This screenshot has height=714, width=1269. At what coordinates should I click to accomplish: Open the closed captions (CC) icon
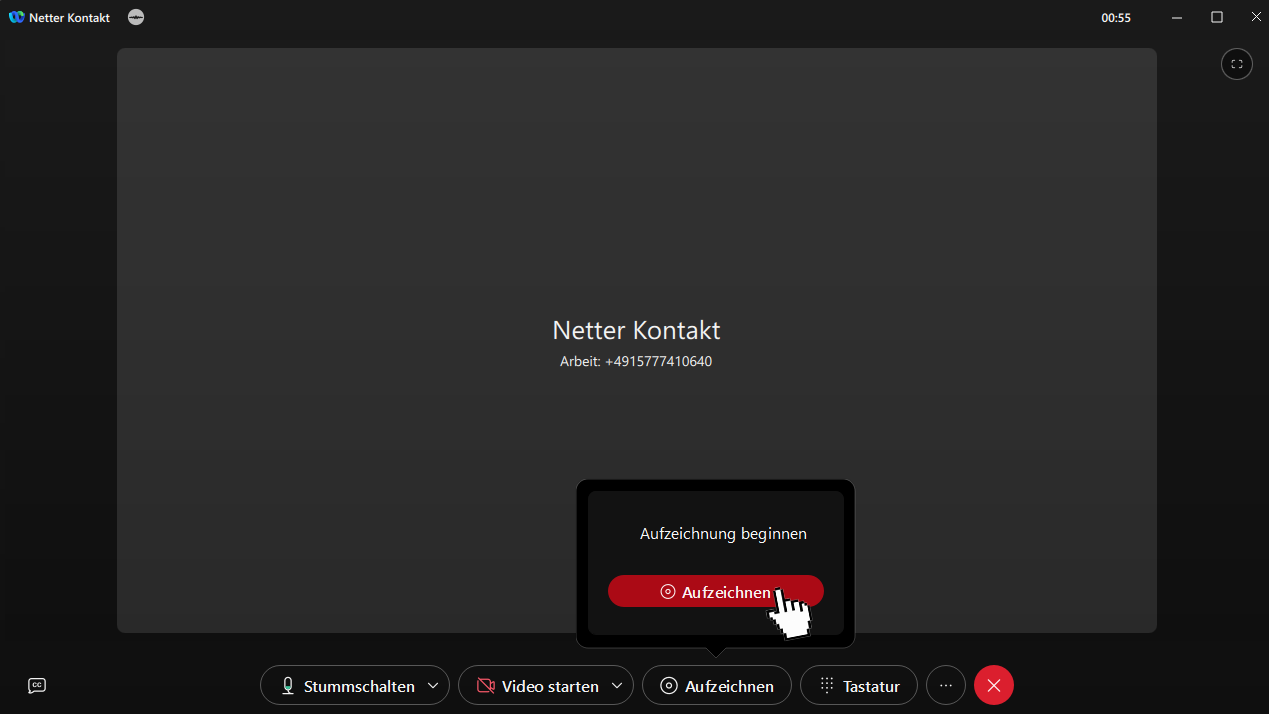pos(37,685)
